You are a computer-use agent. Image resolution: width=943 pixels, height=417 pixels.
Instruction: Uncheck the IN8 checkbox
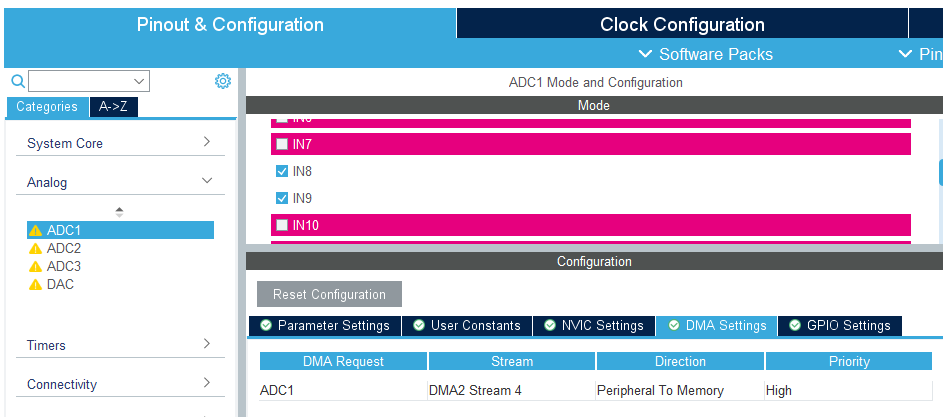(x=281, y=171)
